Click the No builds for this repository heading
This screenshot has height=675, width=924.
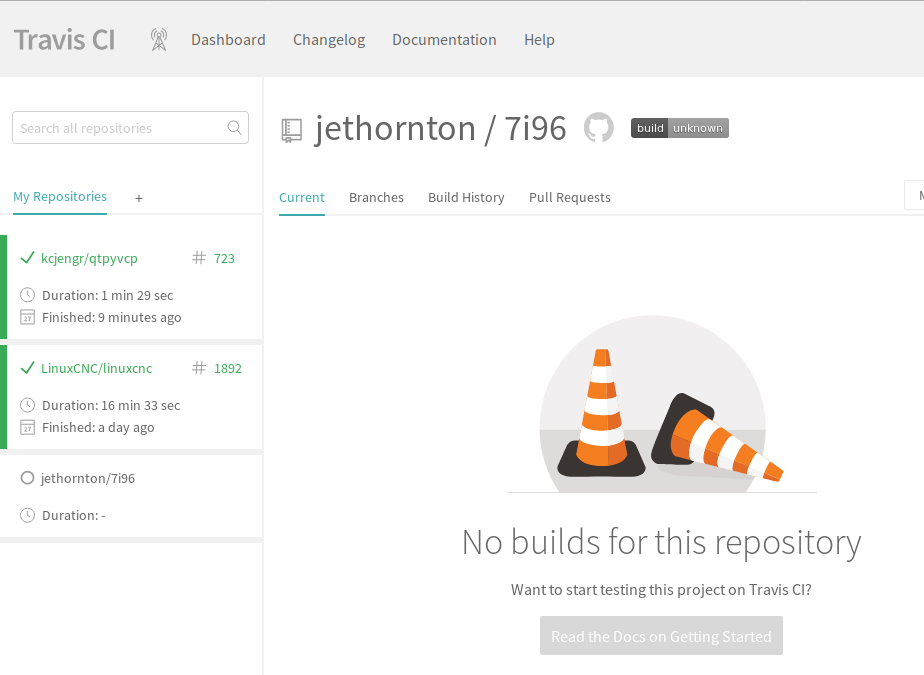click(661, 542)
